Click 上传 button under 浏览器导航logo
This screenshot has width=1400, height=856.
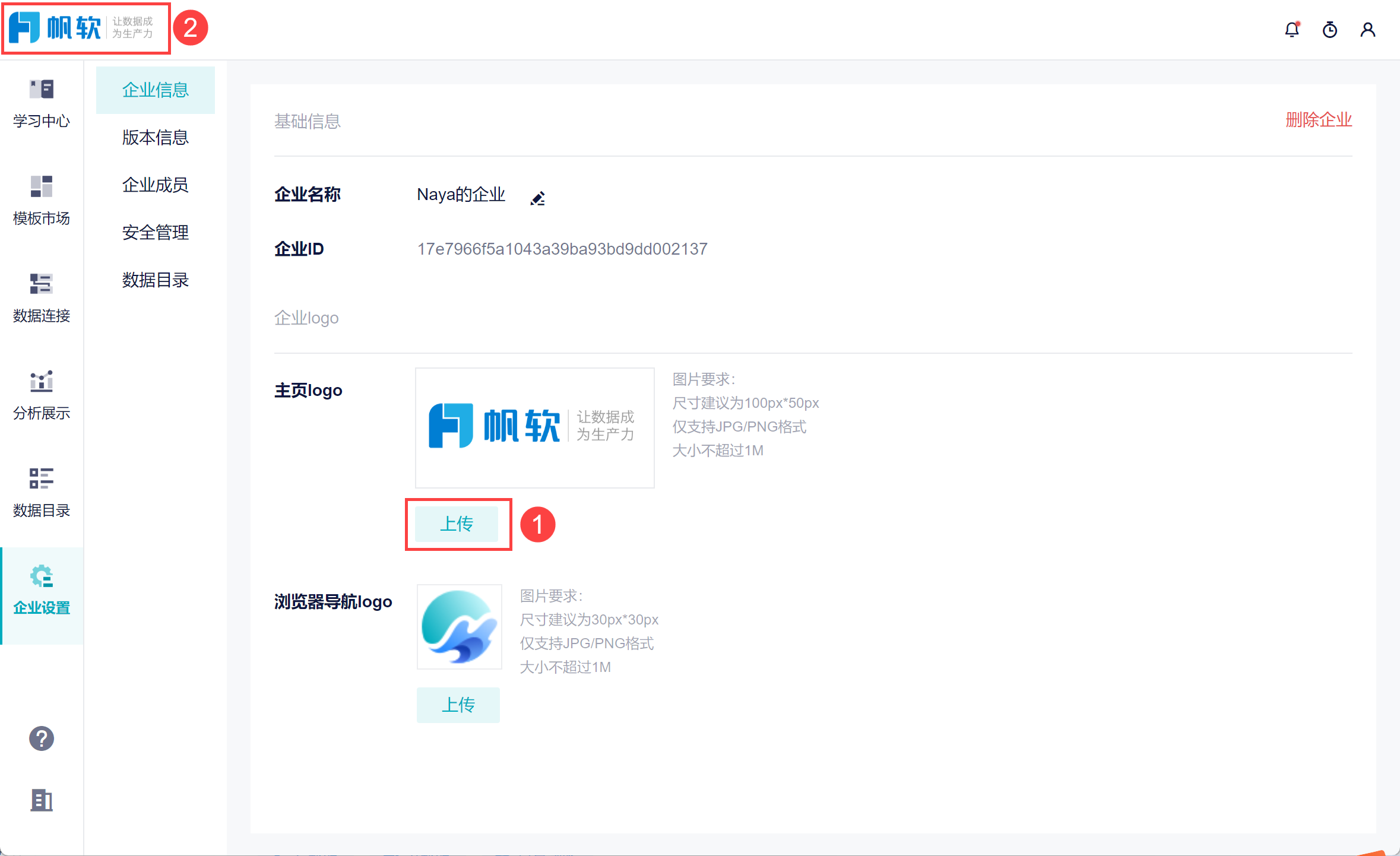pyautogui.click(x=458, y=705)
